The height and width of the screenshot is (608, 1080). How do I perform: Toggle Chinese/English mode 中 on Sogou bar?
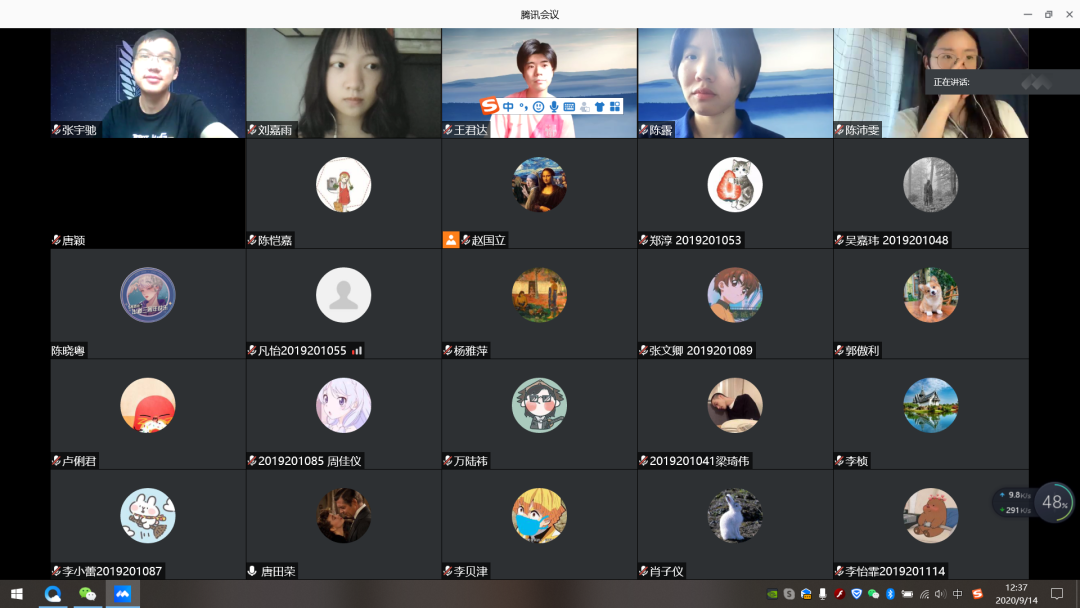pyautogui.click(x=508, y=107)
